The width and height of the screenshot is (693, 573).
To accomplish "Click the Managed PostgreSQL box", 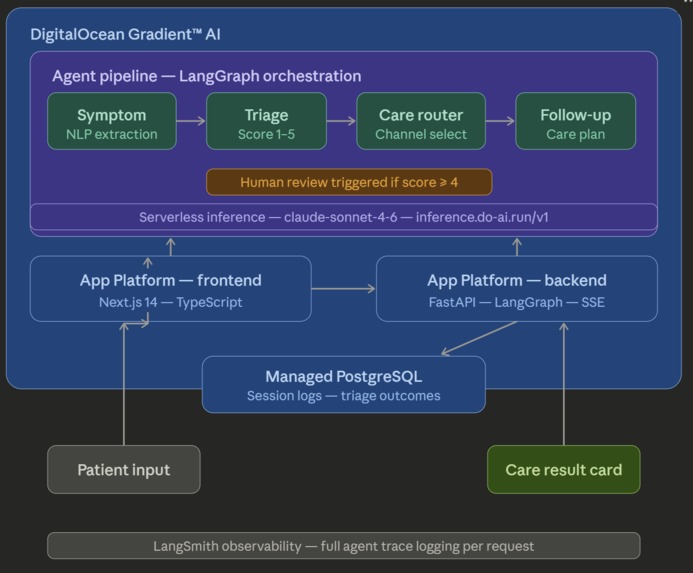I will point(344,385).
